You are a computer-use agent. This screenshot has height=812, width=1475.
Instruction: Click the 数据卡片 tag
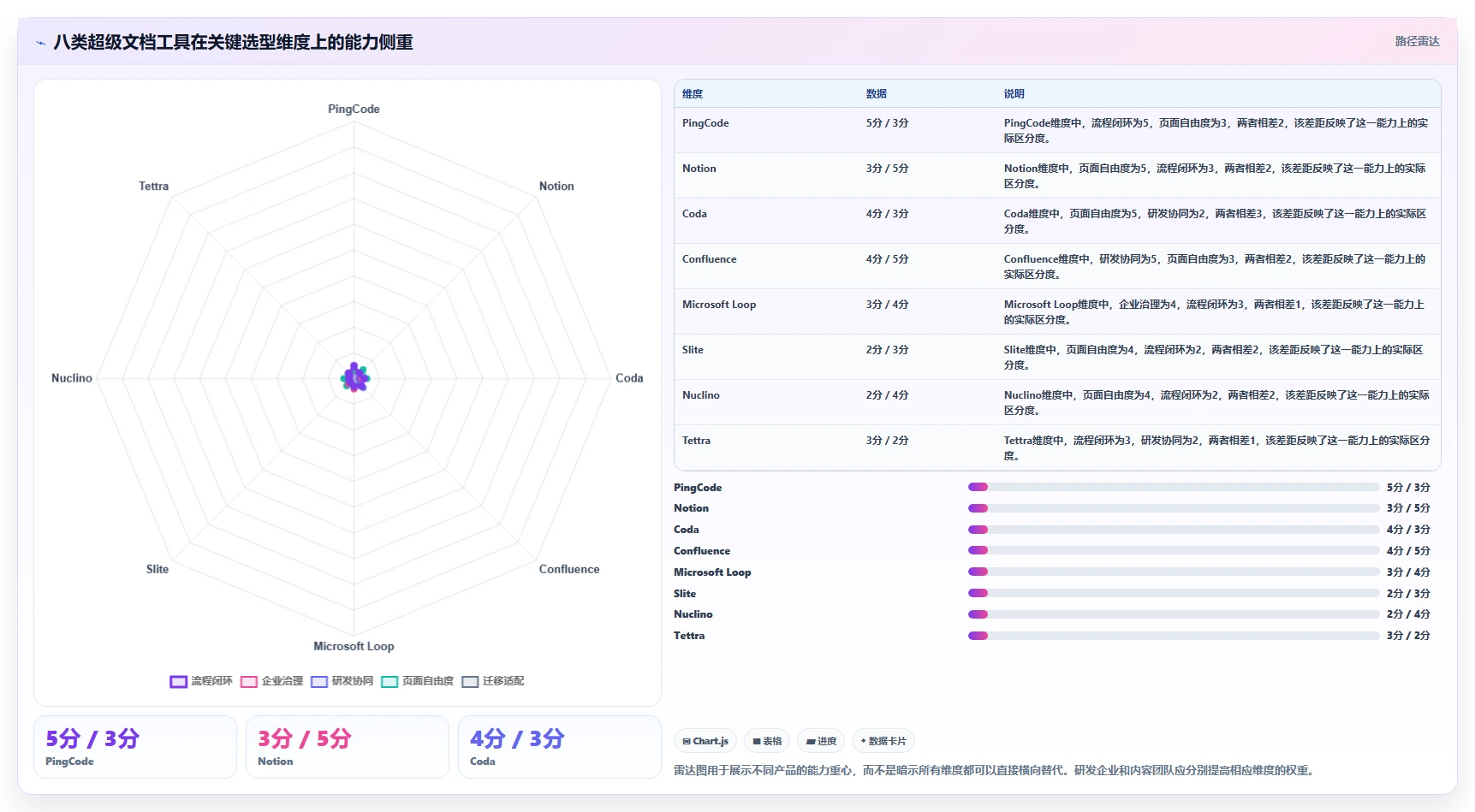pyautogui.click(x=883, y=741)
